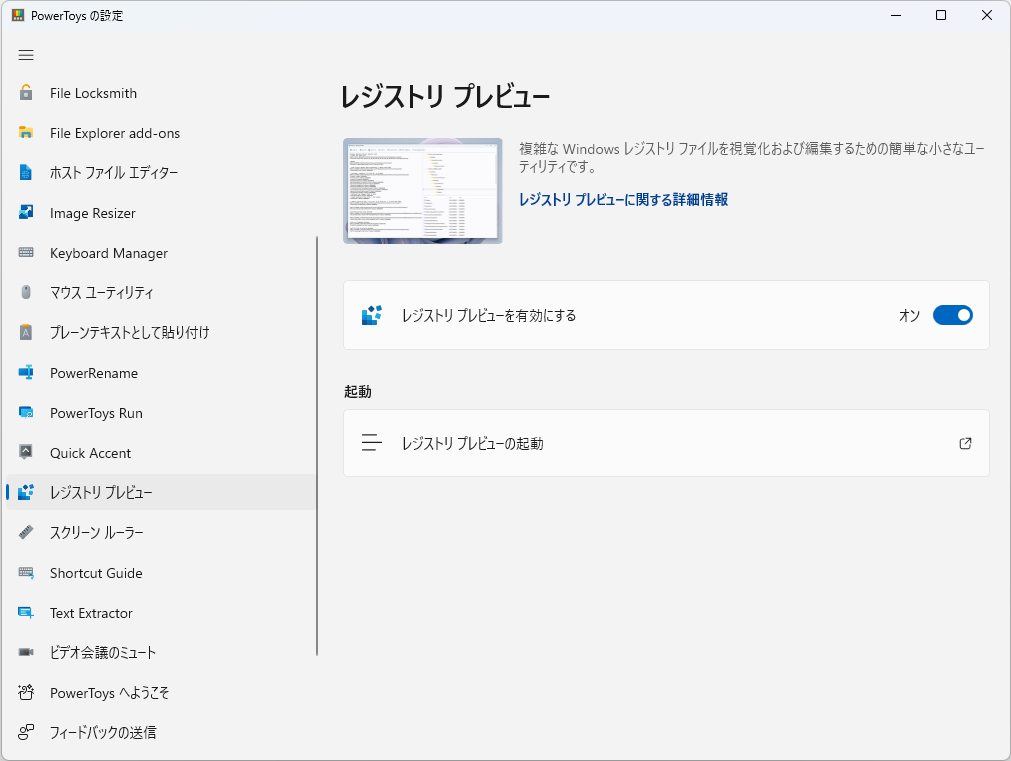The height and width of the screenshot is (761, 1011).
Task: Click the File Locksmith padlock icon
Action: click(26, 93)
